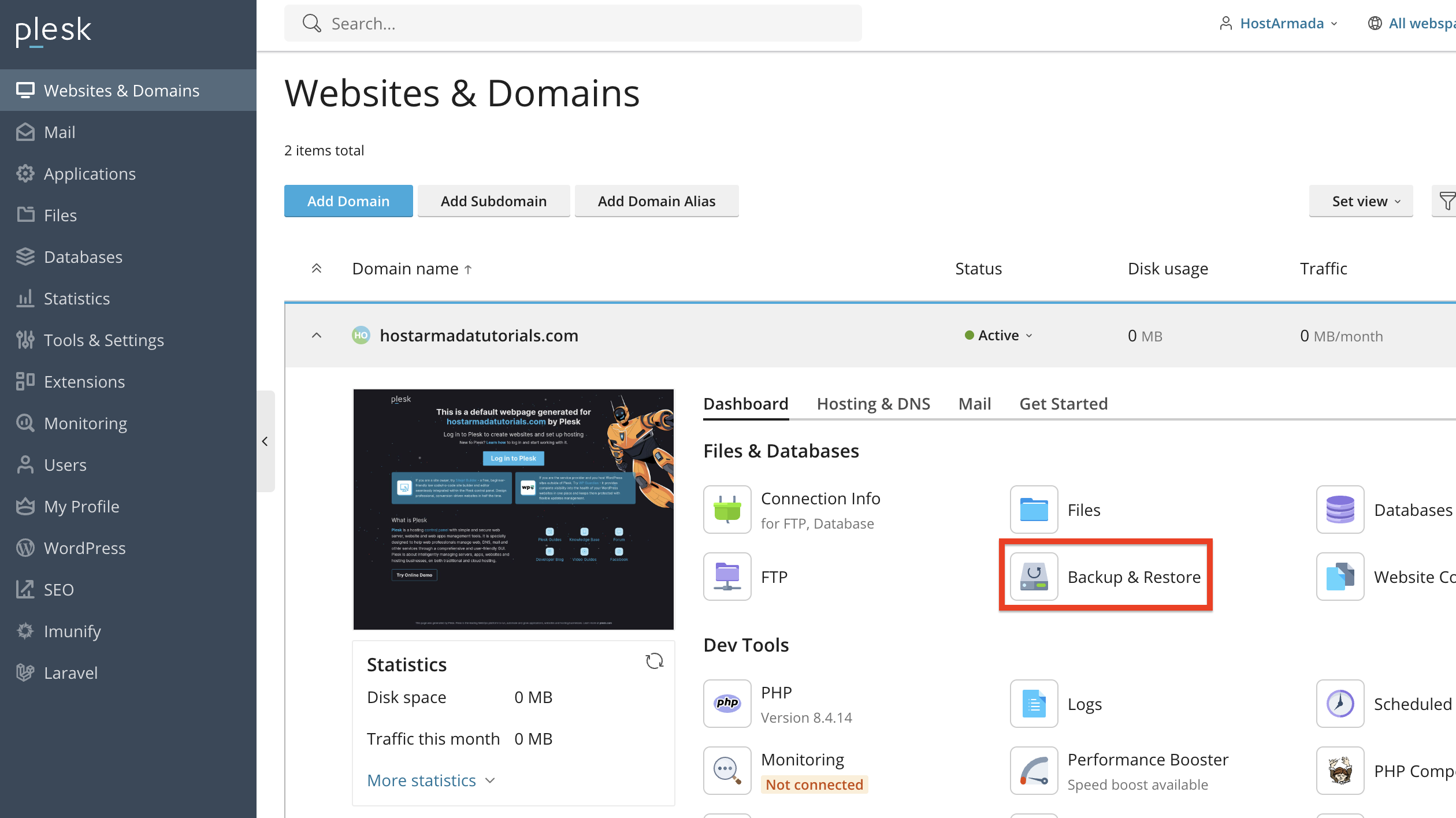Click the Status column header
This screenshot has width=1456, height=818.
point(978,269)
